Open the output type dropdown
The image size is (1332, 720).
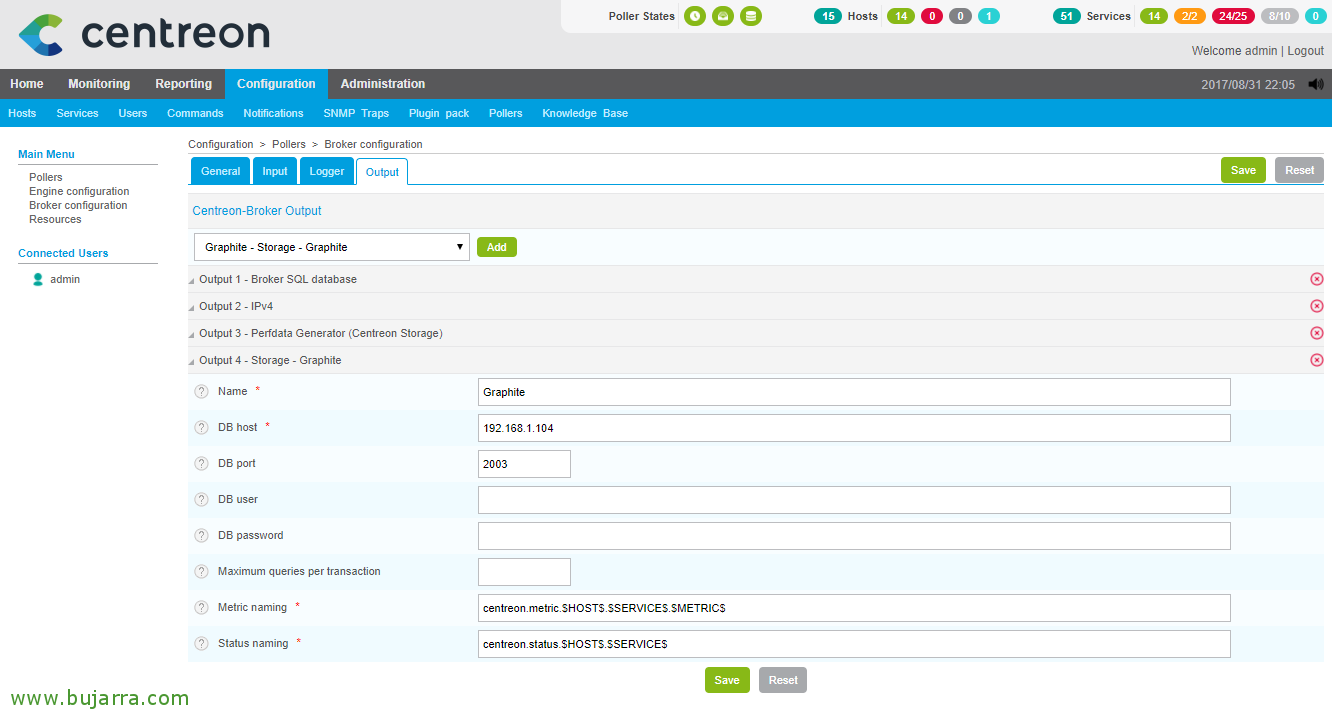(332, 247)
